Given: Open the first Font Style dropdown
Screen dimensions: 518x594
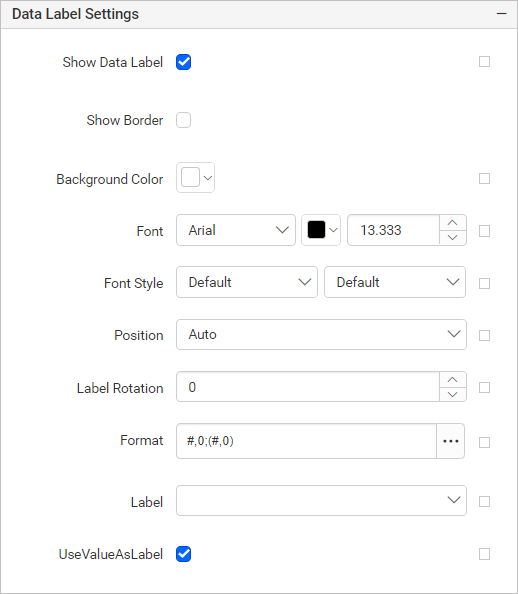Looking at the screenshot, I should [x=247, y=282].
